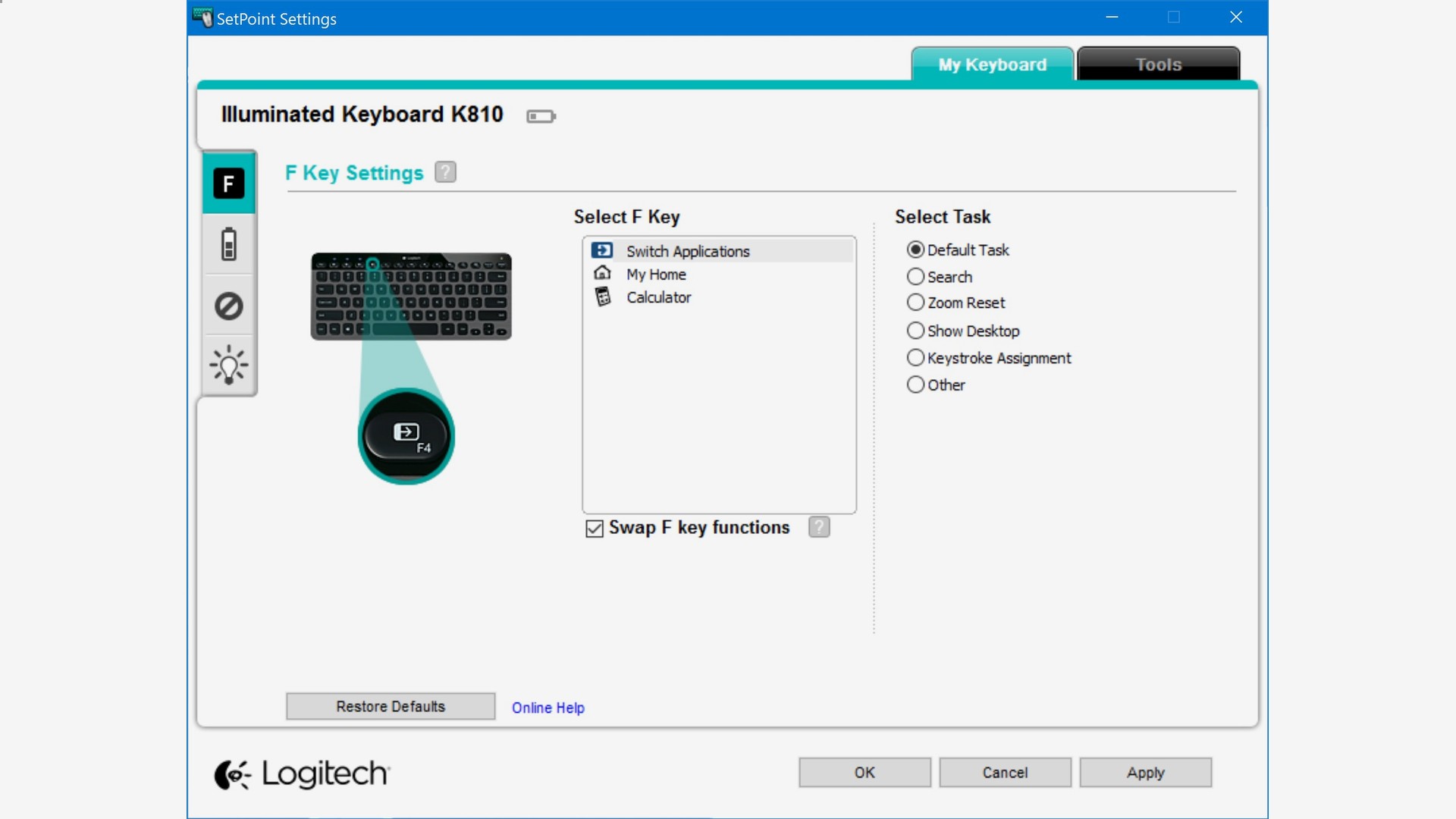
Task: Open the battery settings sidebar icon
Action: (228, 244)
